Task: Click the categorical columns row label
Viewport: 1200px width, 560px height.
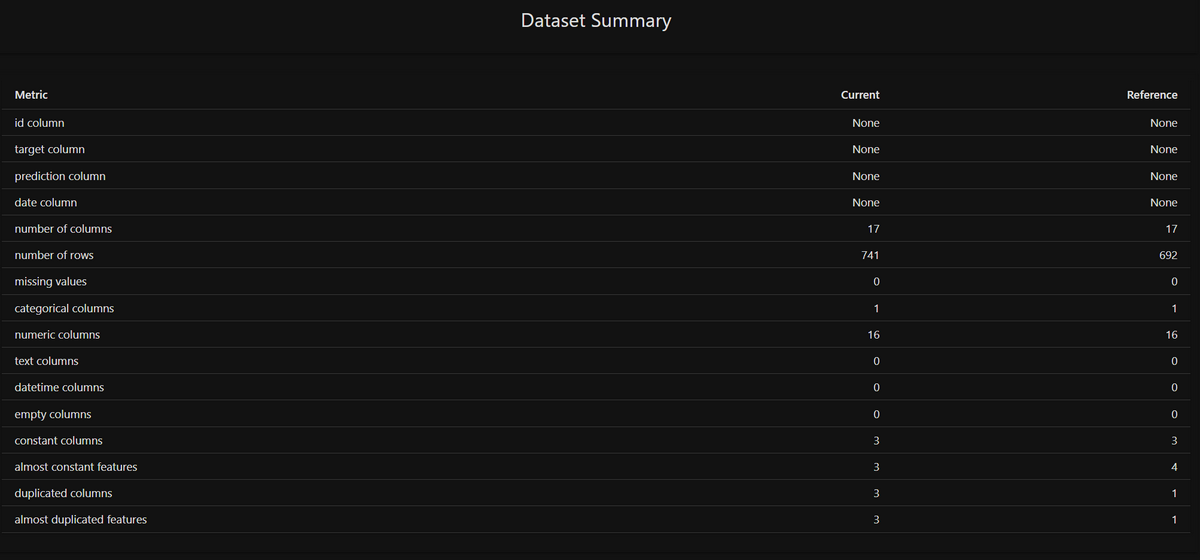Action: coord(64,308)
